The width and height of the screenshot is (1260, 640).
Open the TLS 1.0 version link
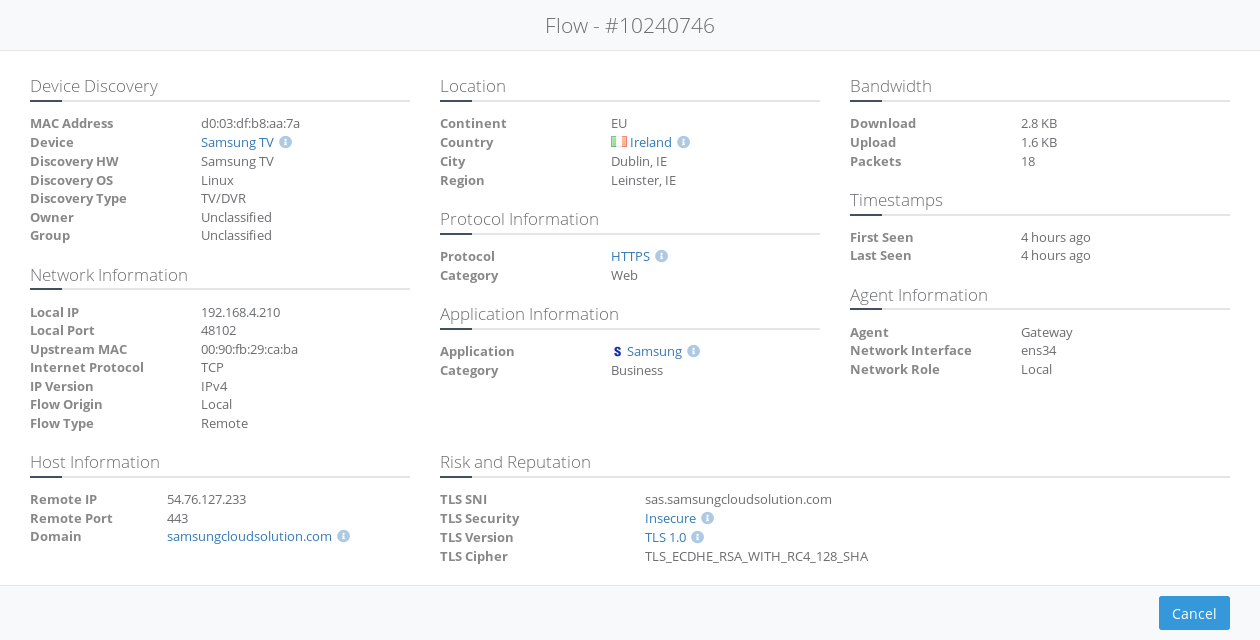coord(665,538)
